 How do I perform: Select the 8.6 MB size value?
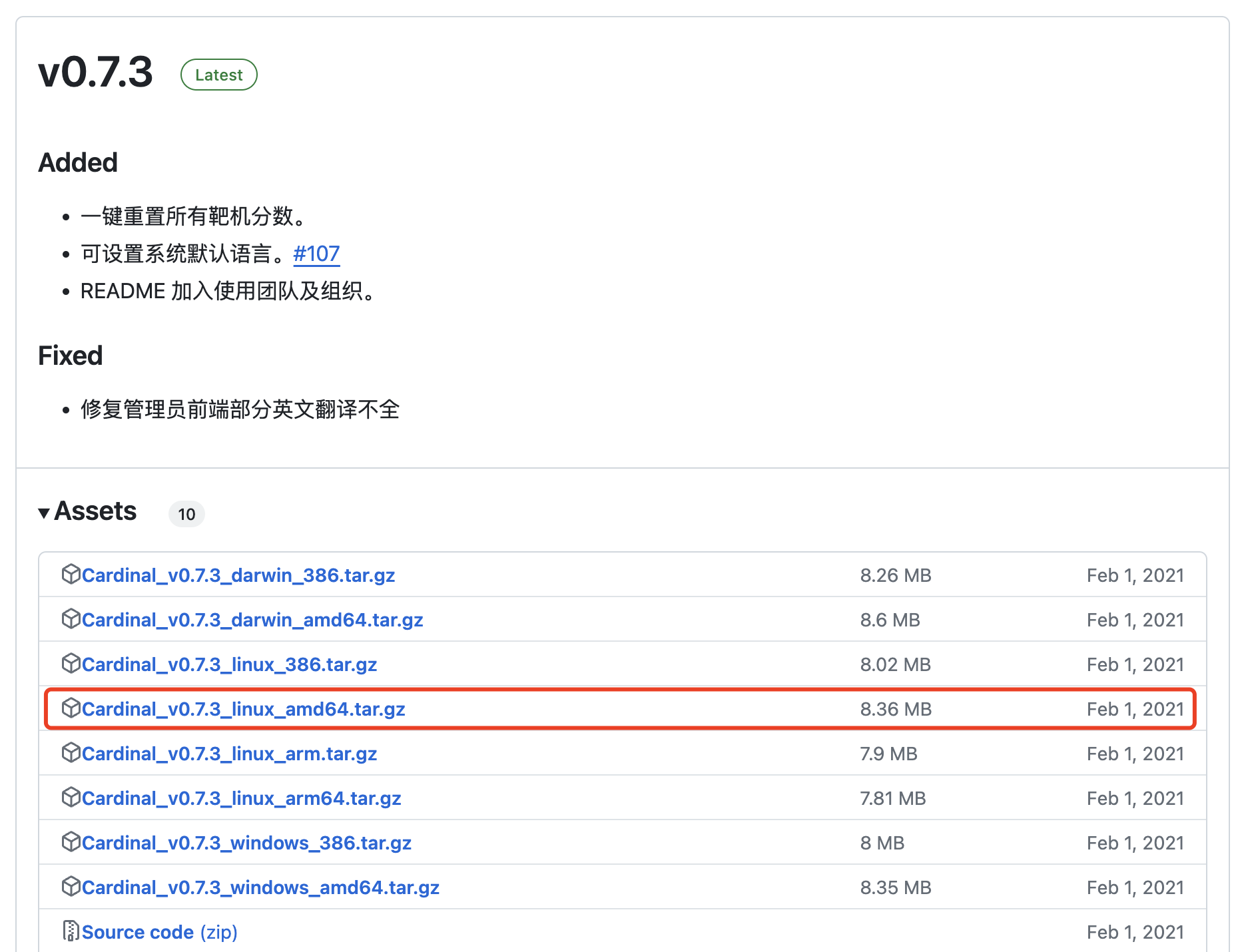tap(890, 620)
